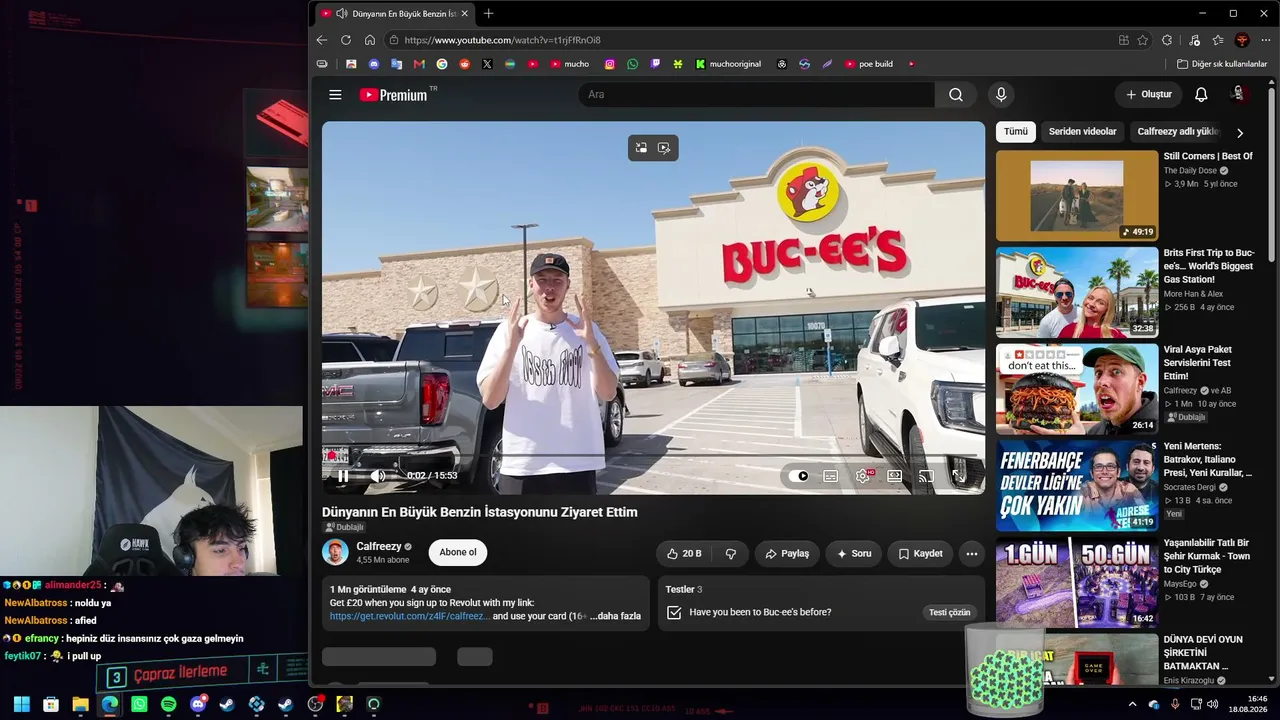Open the Diğer sık kullanılanlar folder
Image resolution: width=1280 pixels, height=720 pixels.
click(1222, 64)
